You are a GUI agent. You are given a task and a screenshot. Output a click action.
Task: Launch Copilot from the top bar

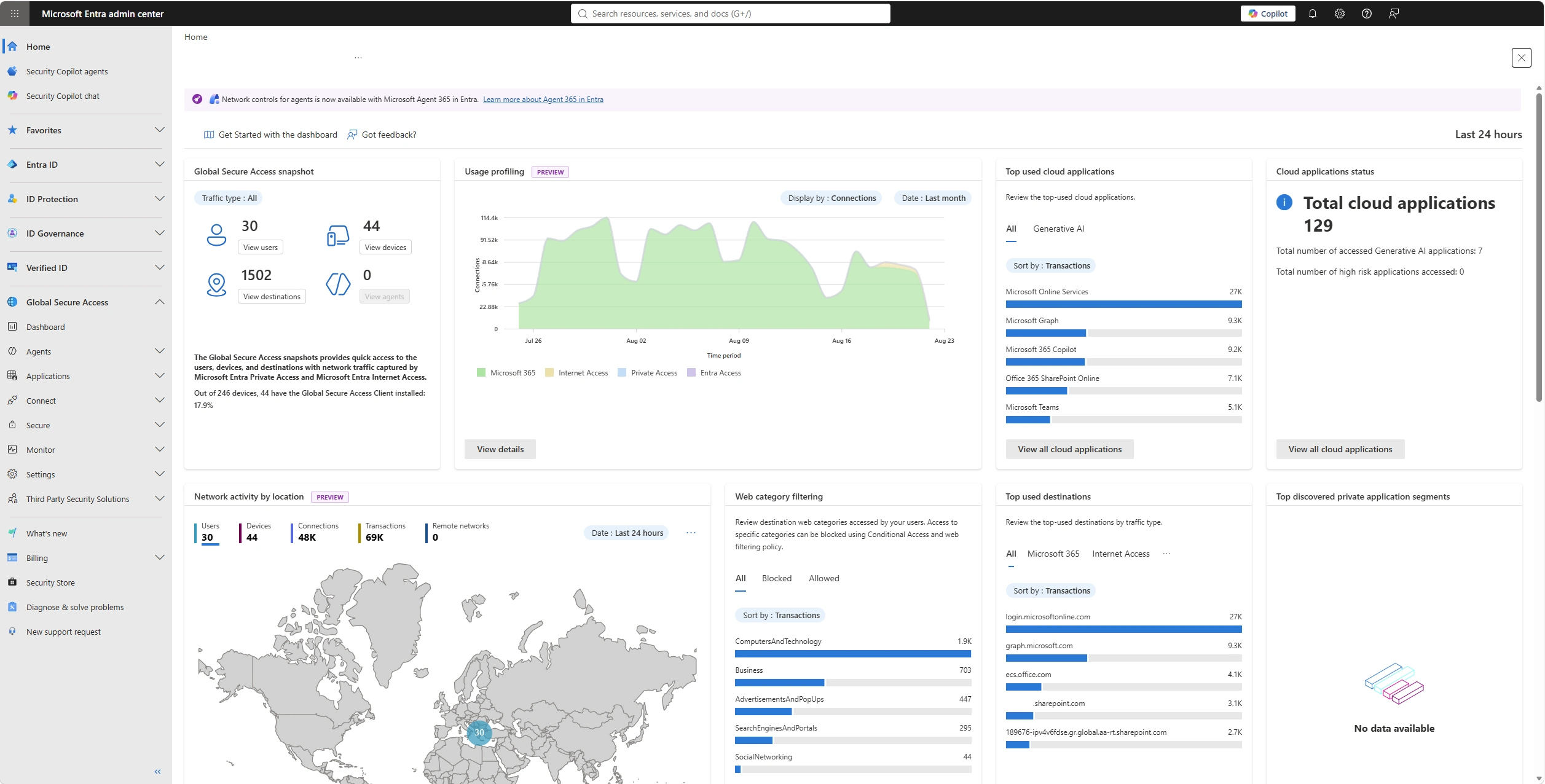point(1267,14)
